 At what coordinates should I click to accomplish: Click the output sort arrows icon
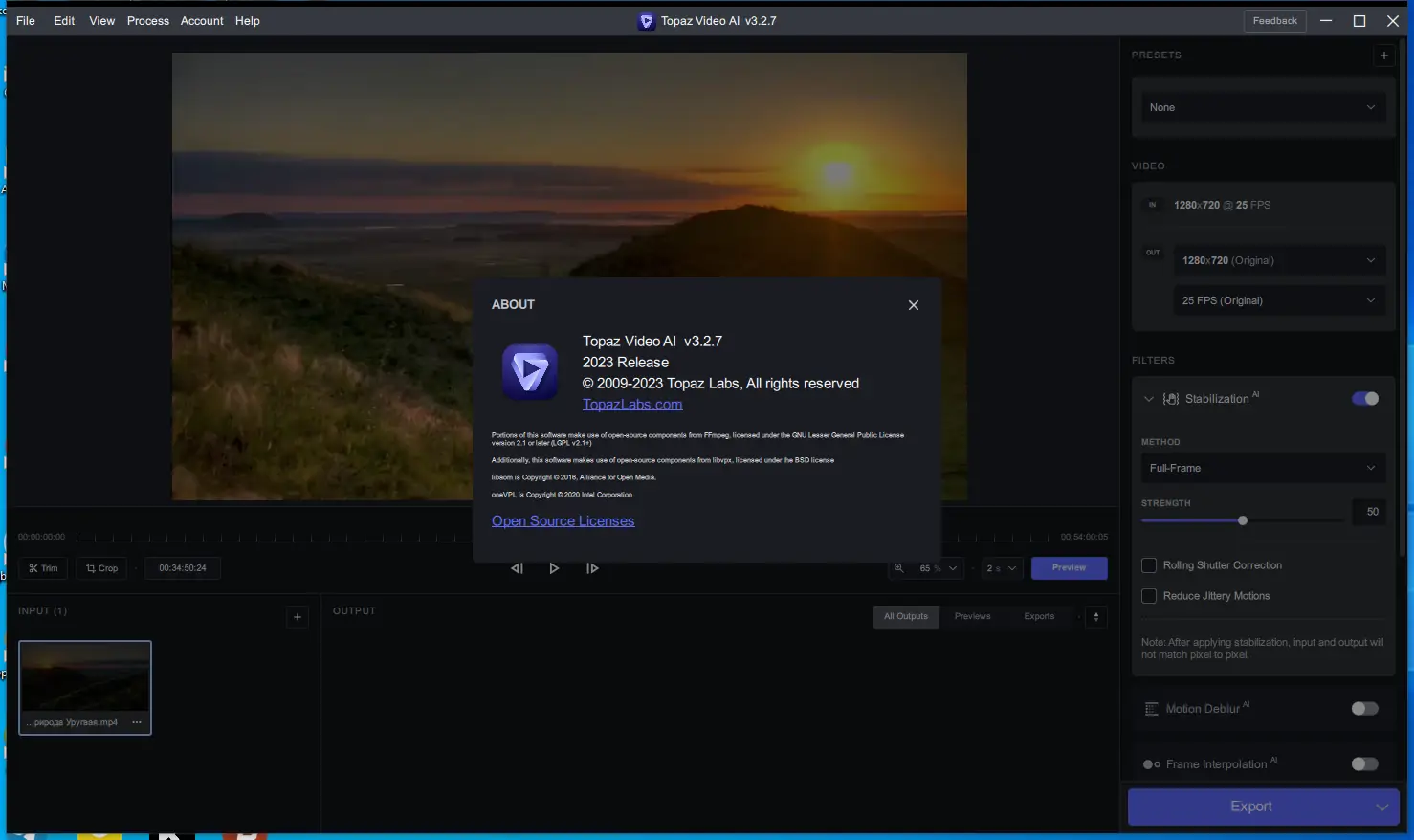pos(1096,617)
